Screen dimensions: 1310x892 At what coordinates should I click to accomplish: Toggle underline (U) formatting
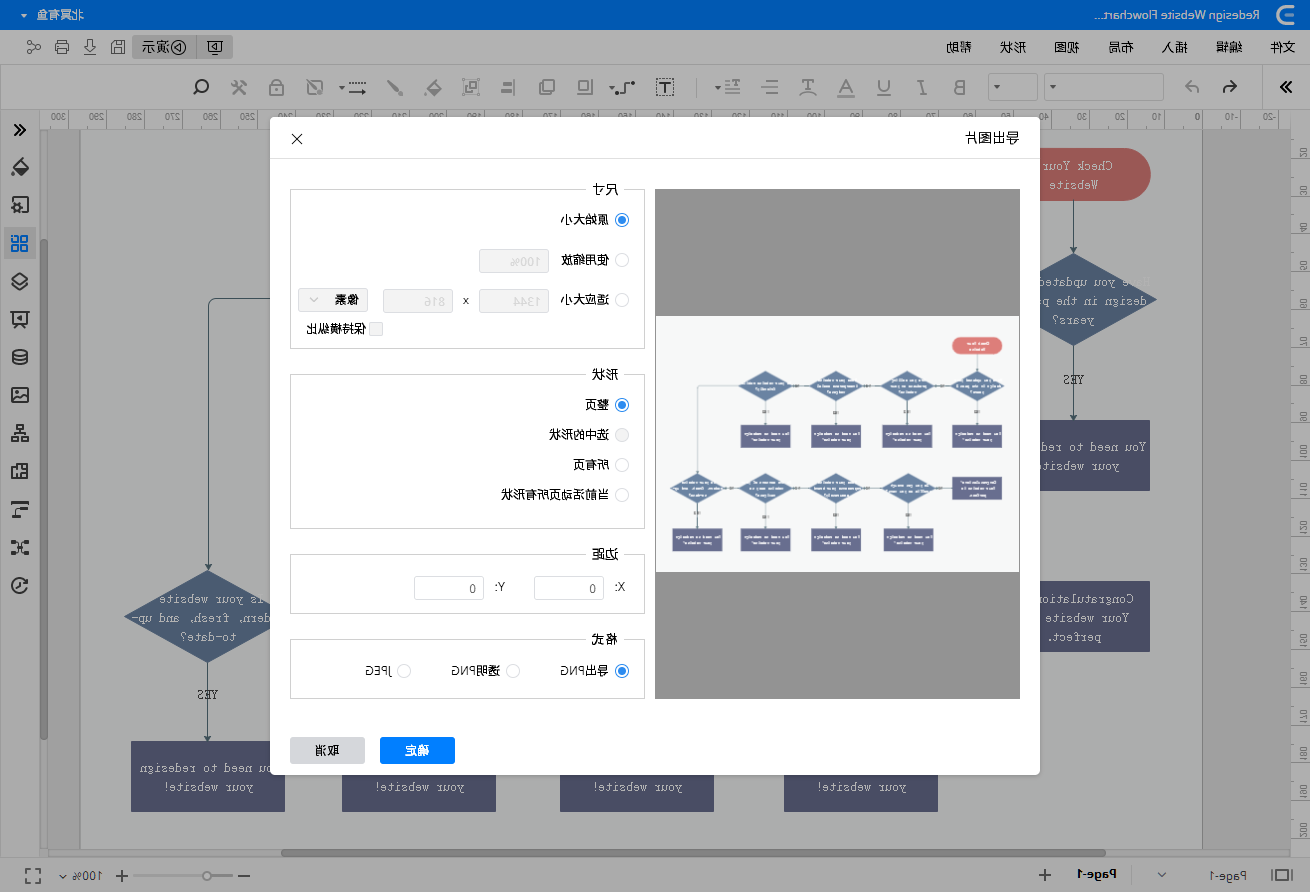tap(884, 87)
